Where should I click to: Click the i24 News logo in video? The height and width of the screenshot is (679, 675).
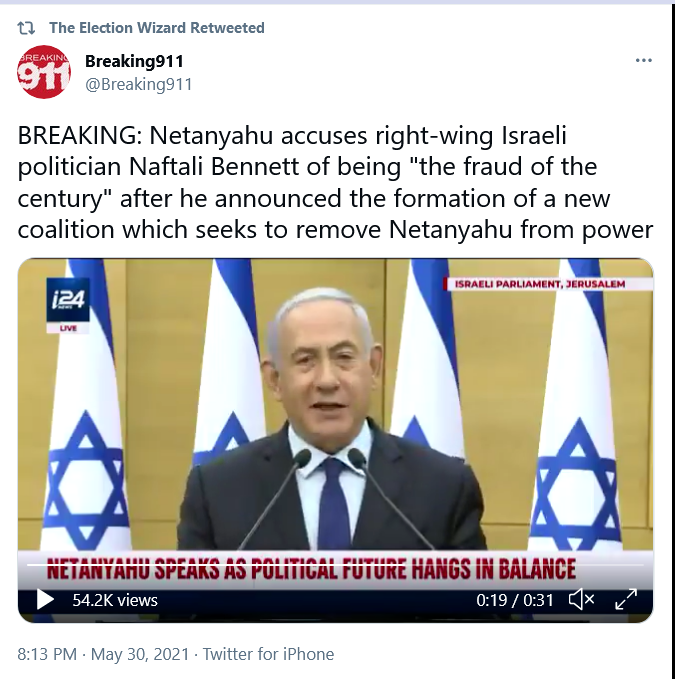[68, 300]
